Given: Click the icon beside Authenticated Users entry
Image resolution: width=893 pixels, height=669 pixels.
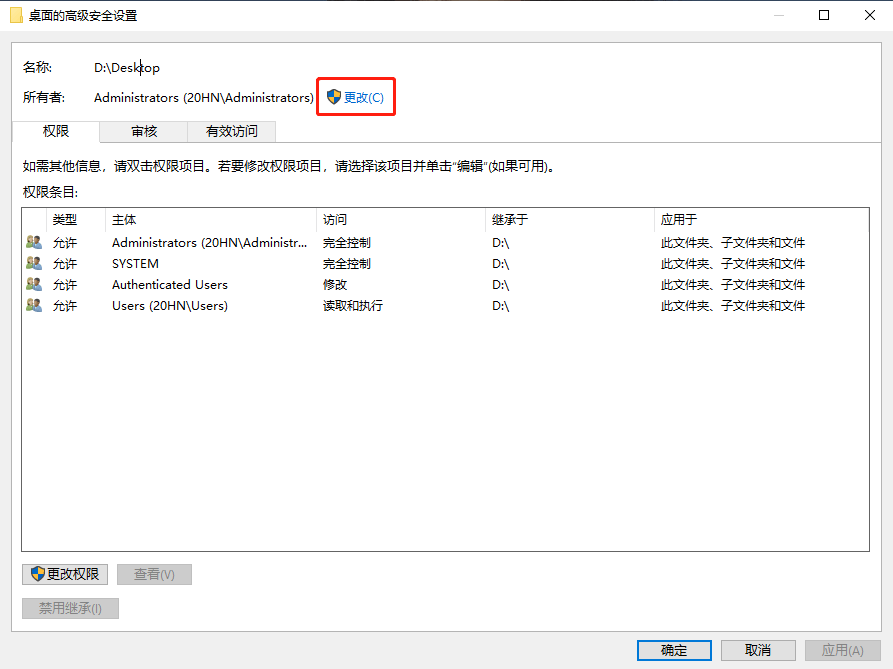Looking at the screenshot, I should [x=31, y=284].
